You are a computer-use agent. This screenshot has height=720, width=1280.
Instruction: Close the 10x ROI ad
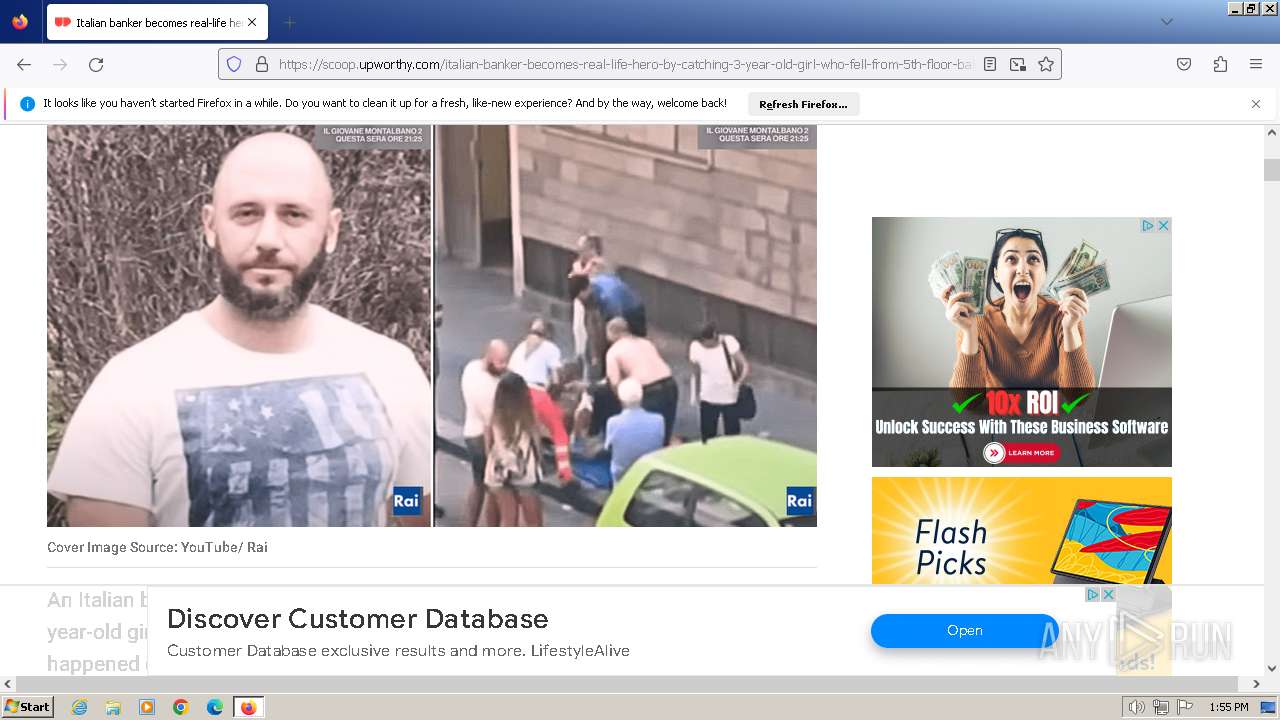[1163, 226]
